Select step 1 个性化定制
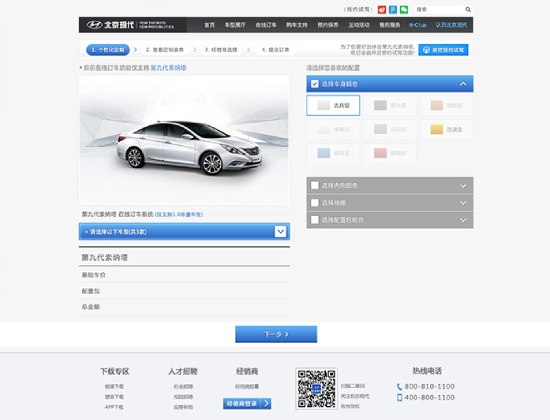The width and height of the screenshot is (550, 420). [108, 50]
